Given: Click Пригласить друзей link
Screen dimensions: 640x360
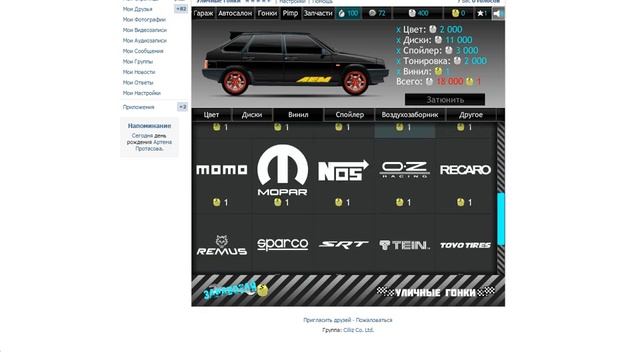Looking at the screenshot, I should [327, 320].
